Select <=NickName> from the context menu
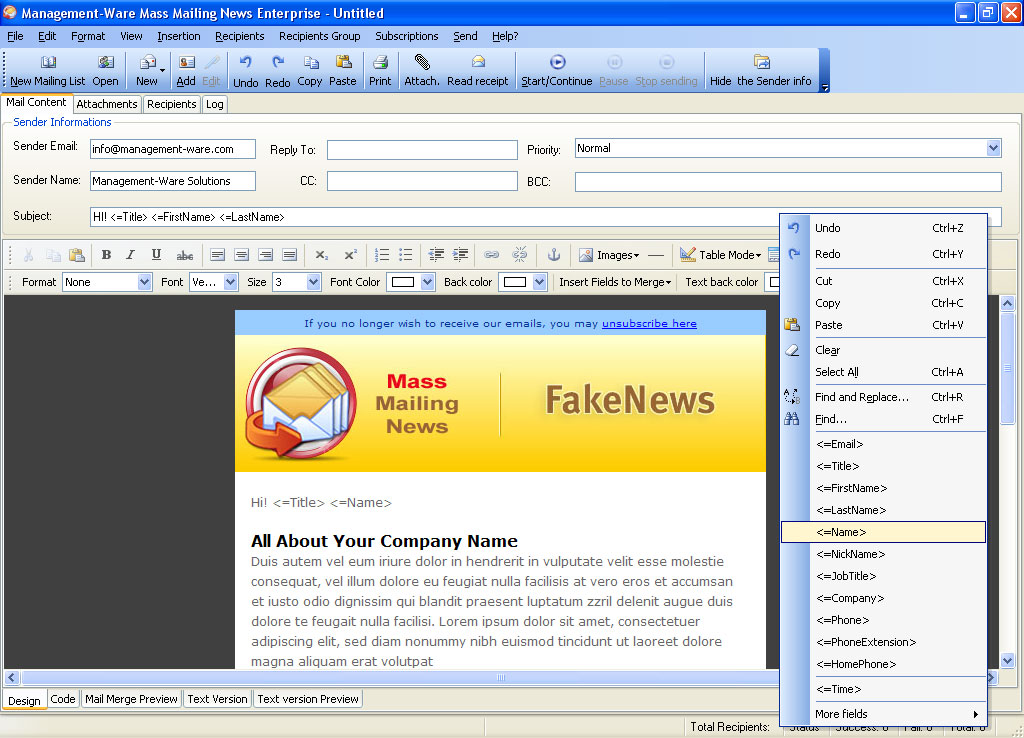Image resolution: width=1024 pixels, height=738 pixels. coord(851,554)
